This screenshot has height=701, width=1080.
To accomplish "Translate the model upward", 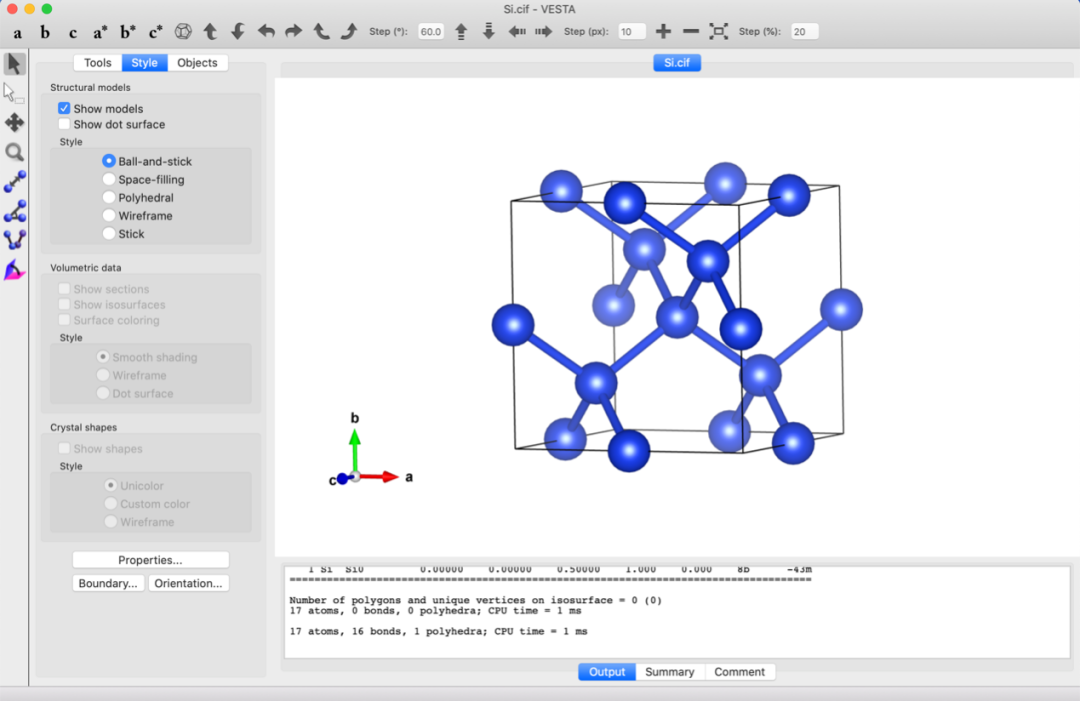I will pos(461,32).
